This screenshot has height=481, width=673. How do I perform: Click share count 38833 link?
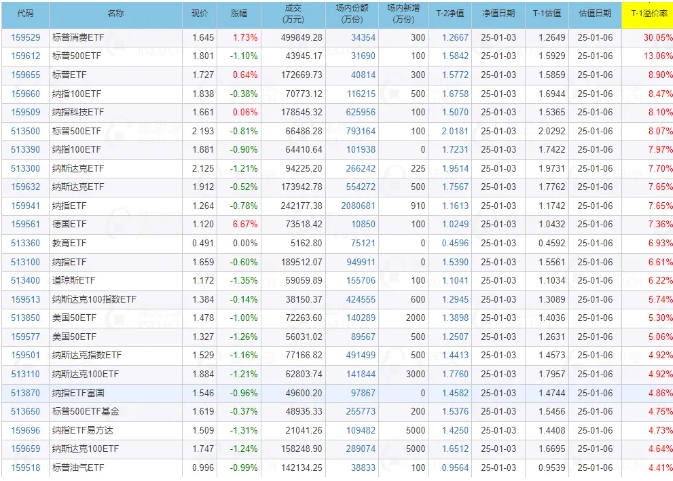click(x=363, y=468)
